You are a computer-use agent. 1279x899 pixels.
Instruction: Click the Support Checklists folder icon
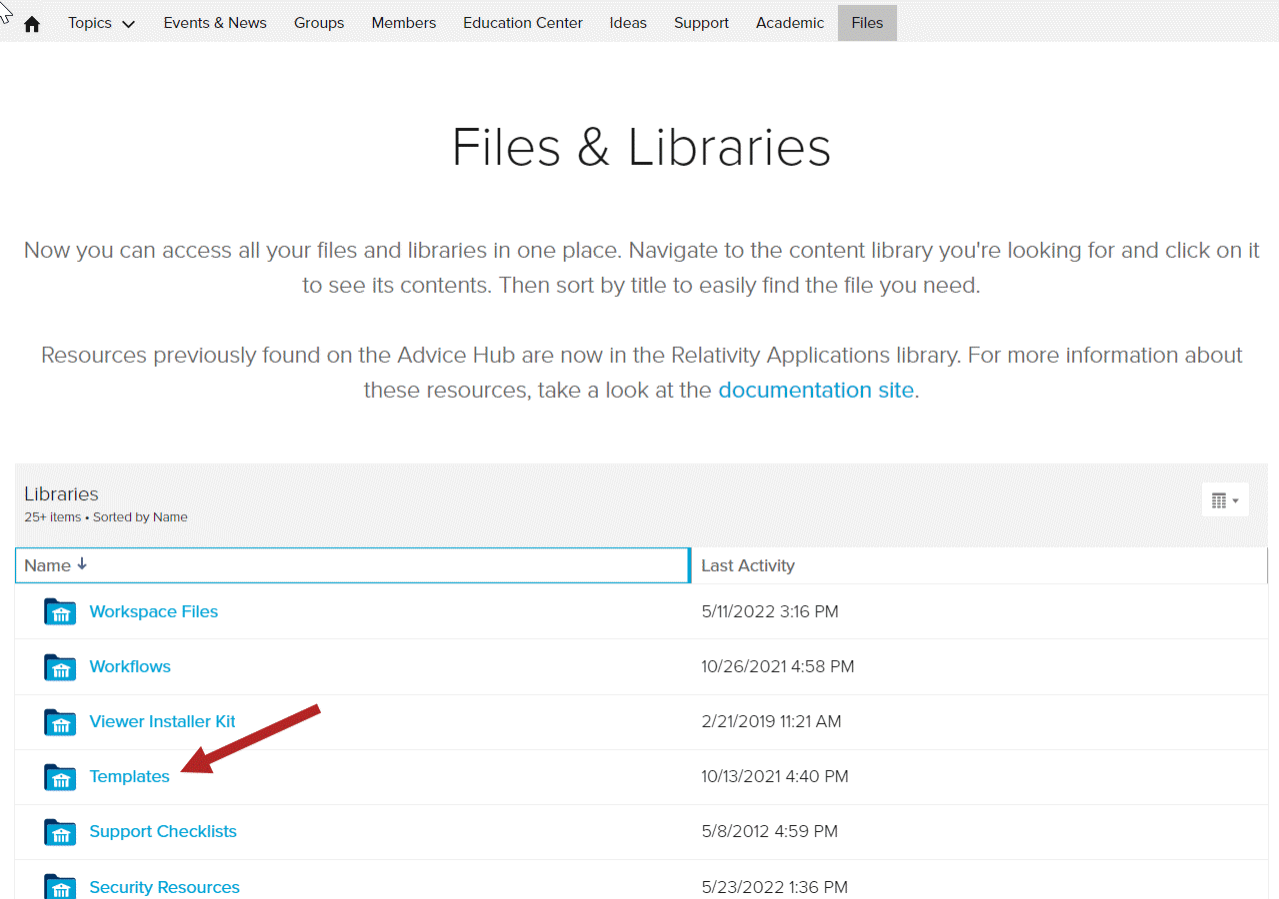[x=60, y=832]
